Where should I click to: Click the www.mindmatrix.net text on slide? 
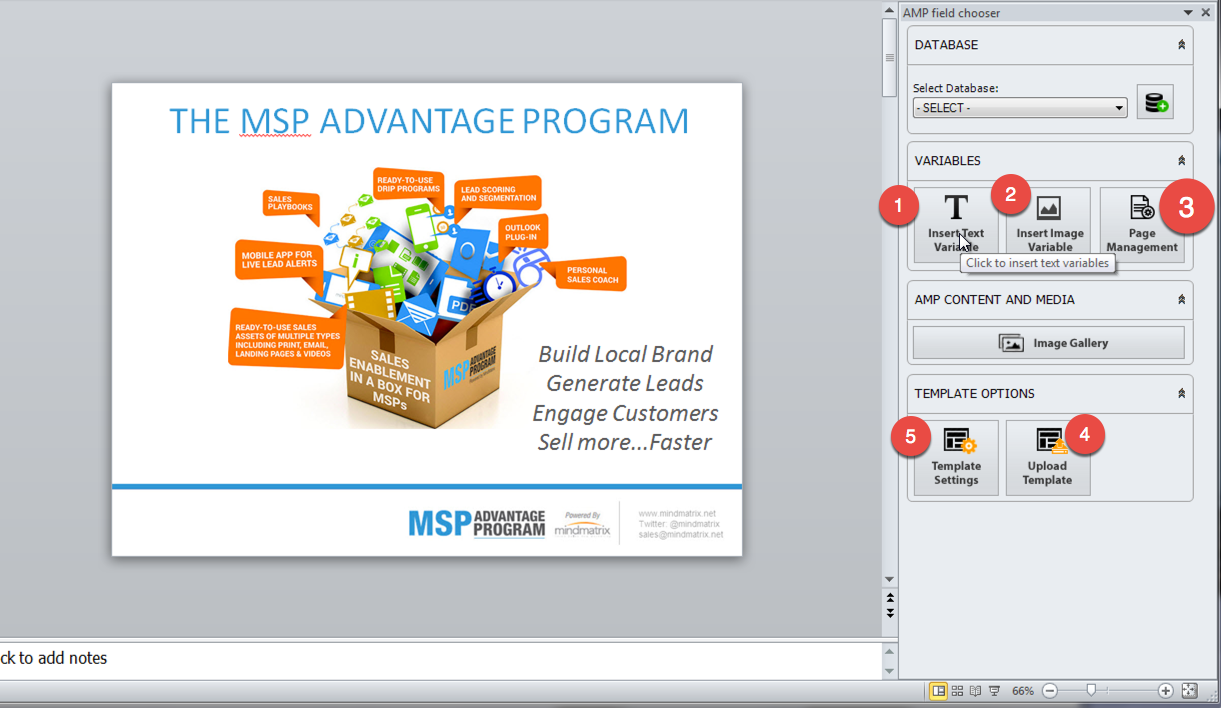point(677,513)
